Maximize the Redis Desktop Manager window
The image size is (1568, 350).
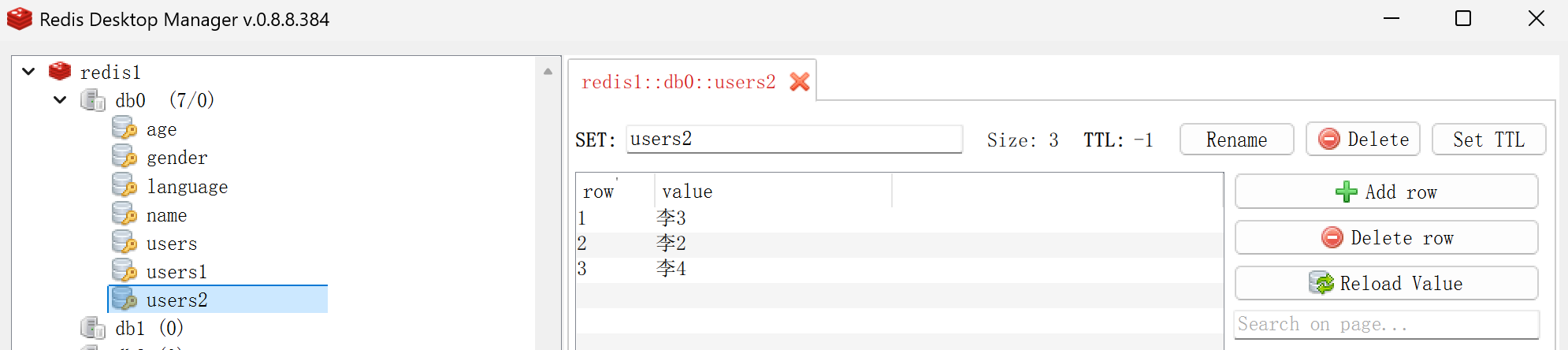point(1463,18)
